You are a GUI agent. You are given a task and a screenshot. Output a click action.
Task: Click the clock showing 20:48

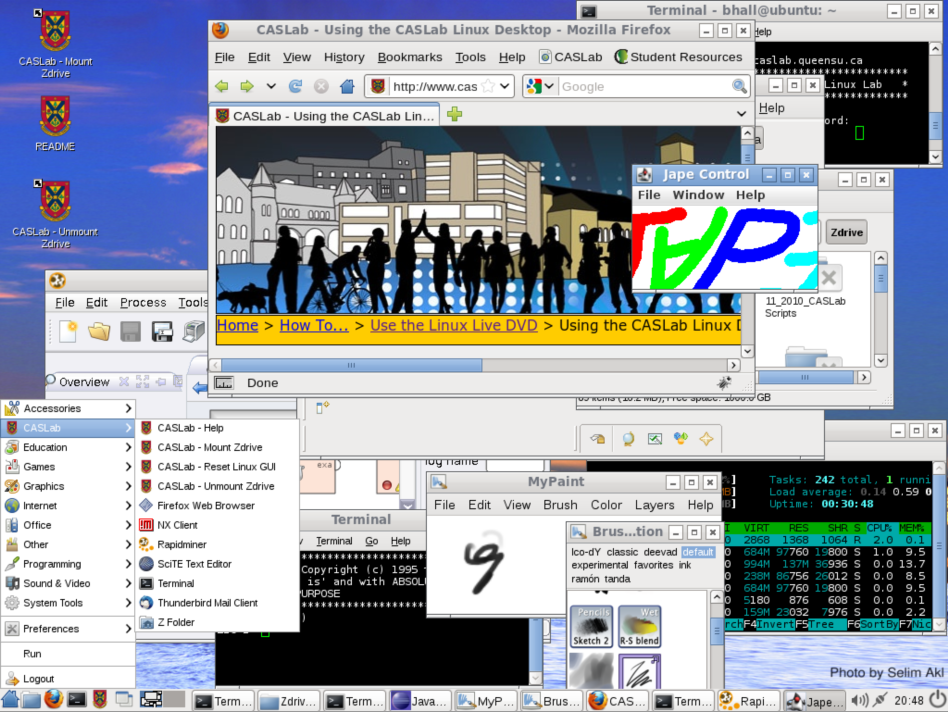(909, 701)
